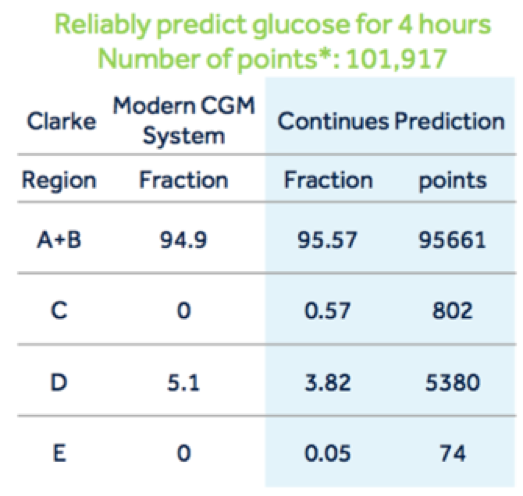Click the 0.57 fraction cell
This screenshot has height=496, width=523.
[327, 311]
